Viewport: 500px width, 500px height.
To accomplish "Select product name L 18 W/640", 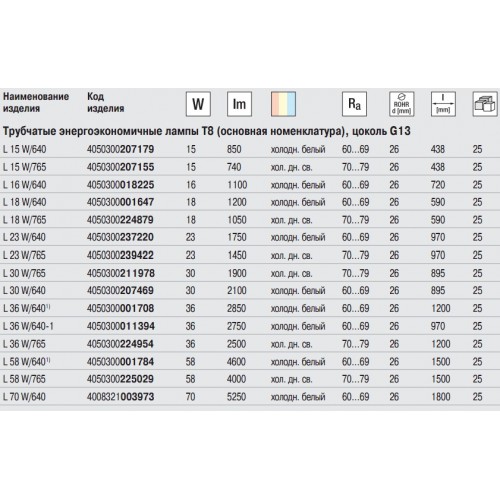I will [25, 202].
